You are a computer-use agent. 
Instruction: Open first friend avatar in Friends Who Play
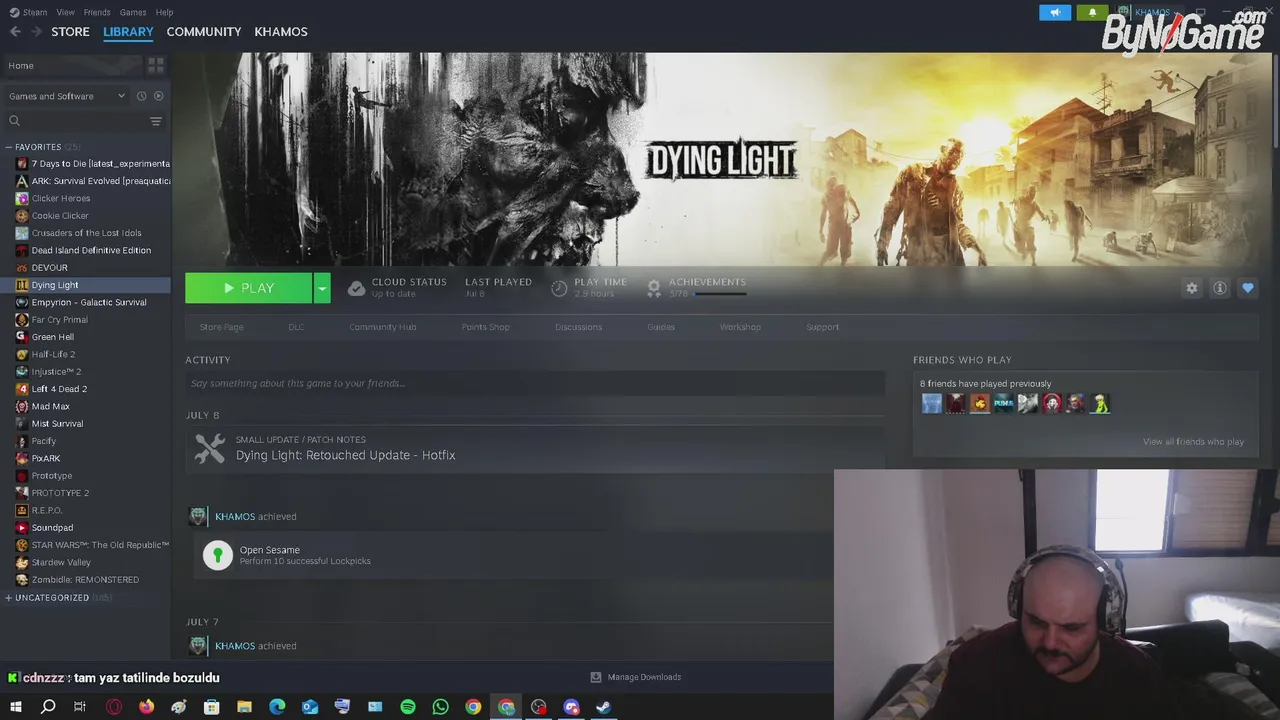pos(931,403)
